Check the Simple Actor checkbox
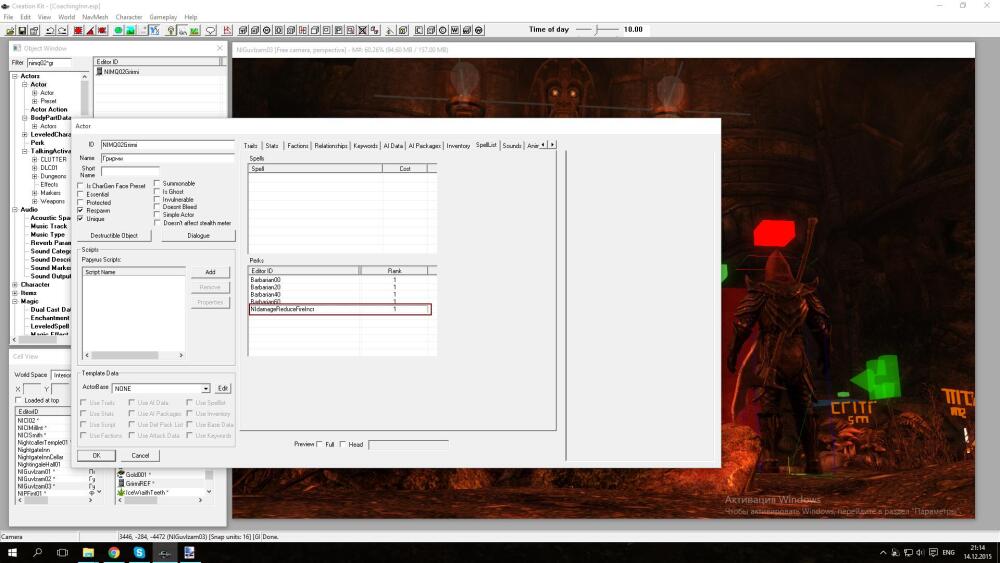This screenshot has width=1000, height=563. [157, 215]
